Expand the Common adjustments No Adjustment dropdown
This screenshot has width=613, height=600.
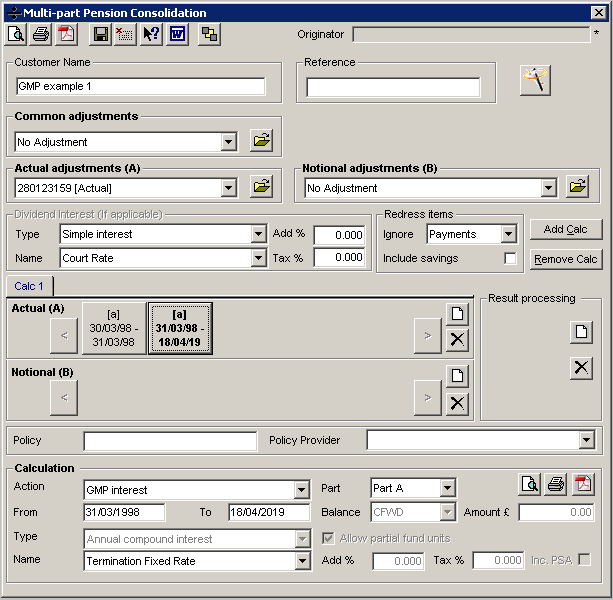pos(229,142)
